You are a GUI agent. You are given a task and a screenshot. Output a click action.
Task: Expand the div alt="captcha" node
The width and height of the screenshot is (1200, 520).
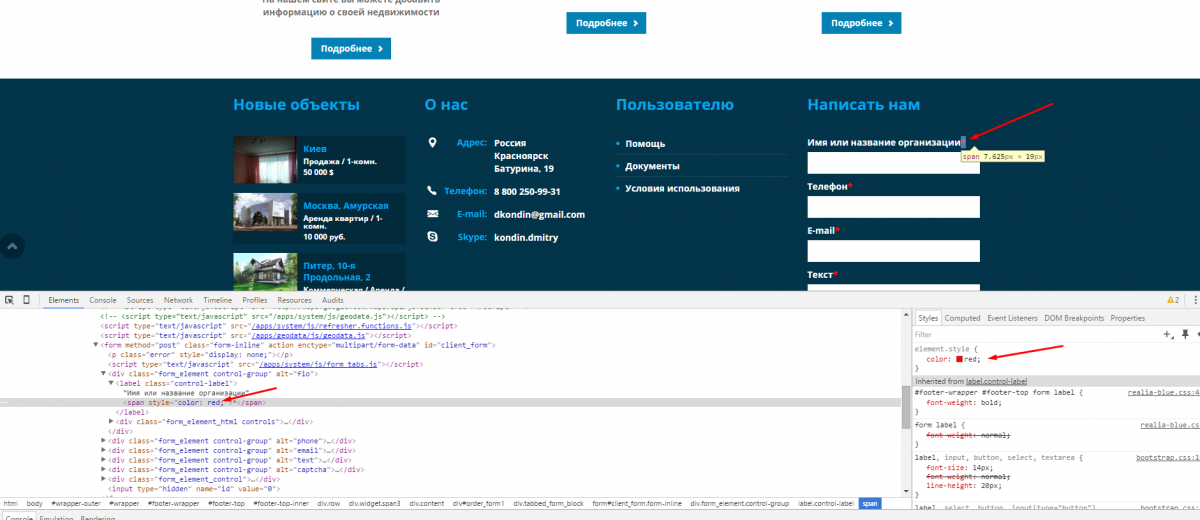coord(104,470)
